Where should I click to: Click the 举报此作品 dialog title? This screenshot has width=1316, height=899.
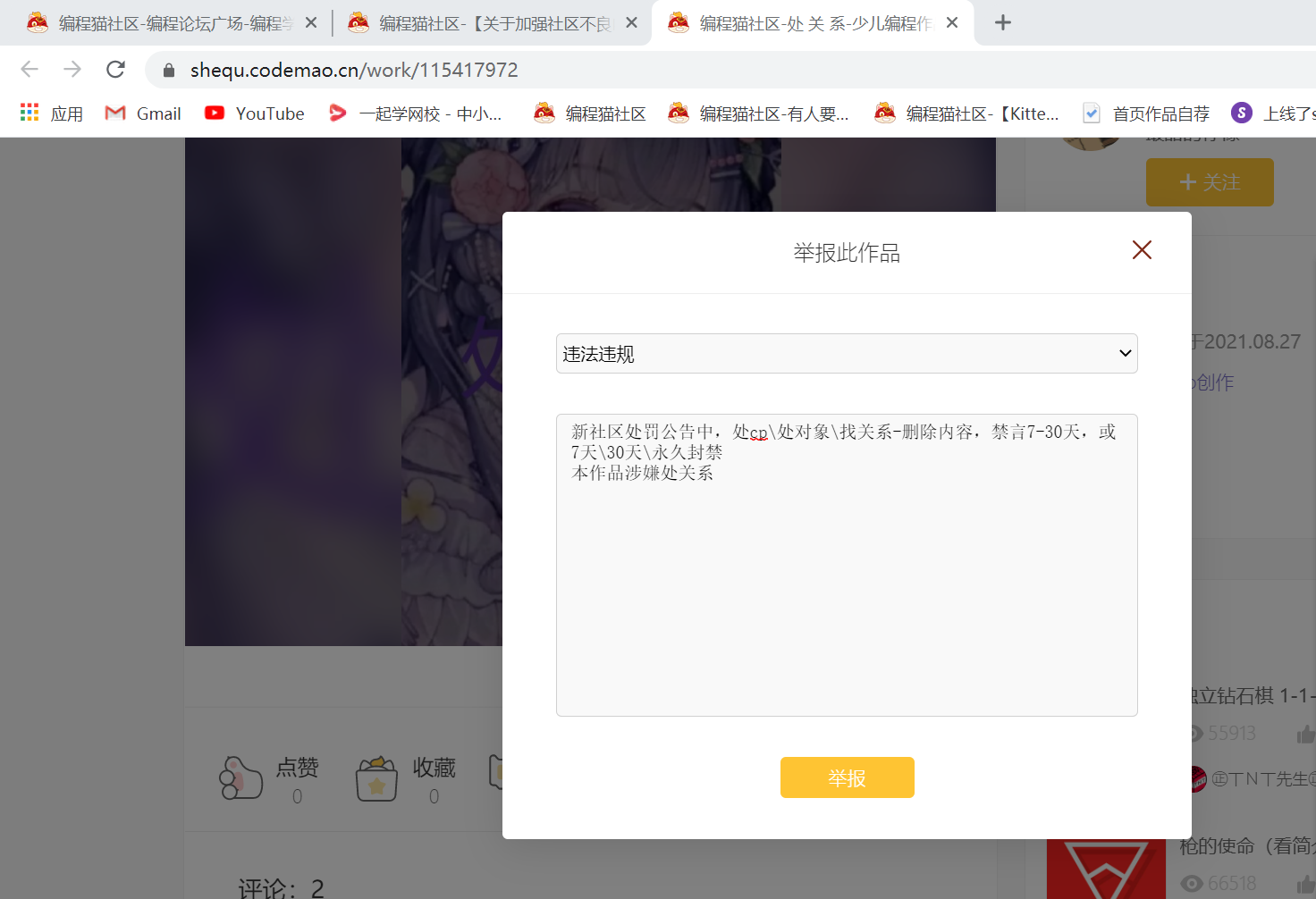click(847, 253)
